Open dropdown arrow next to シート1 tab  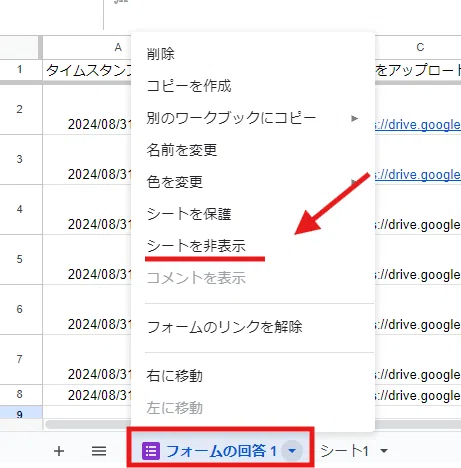[x=384, y=451]
